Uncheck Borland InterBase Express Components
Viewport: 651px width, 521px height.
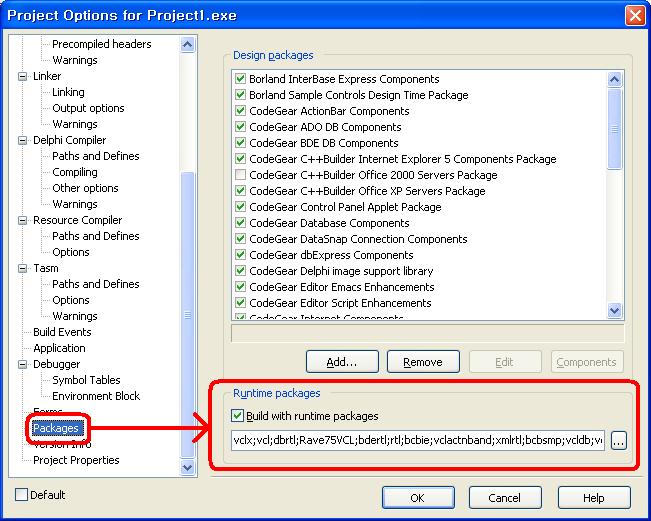click(240, 79)
